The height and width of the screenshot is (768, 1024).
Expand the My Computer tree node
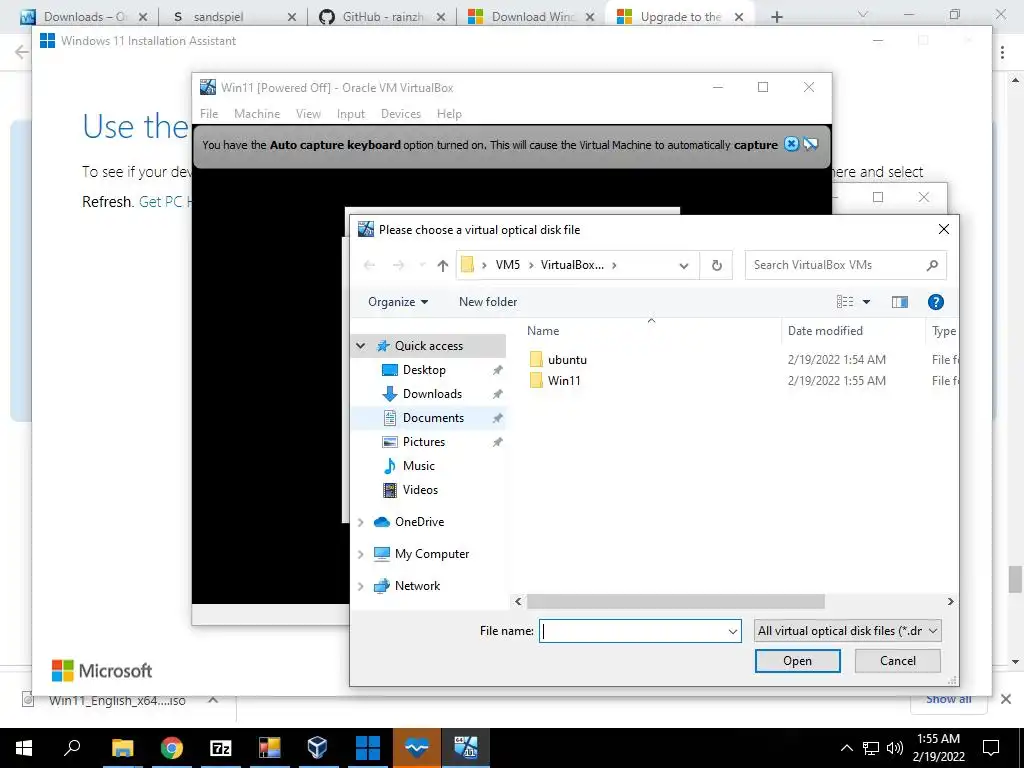(360, 554)
